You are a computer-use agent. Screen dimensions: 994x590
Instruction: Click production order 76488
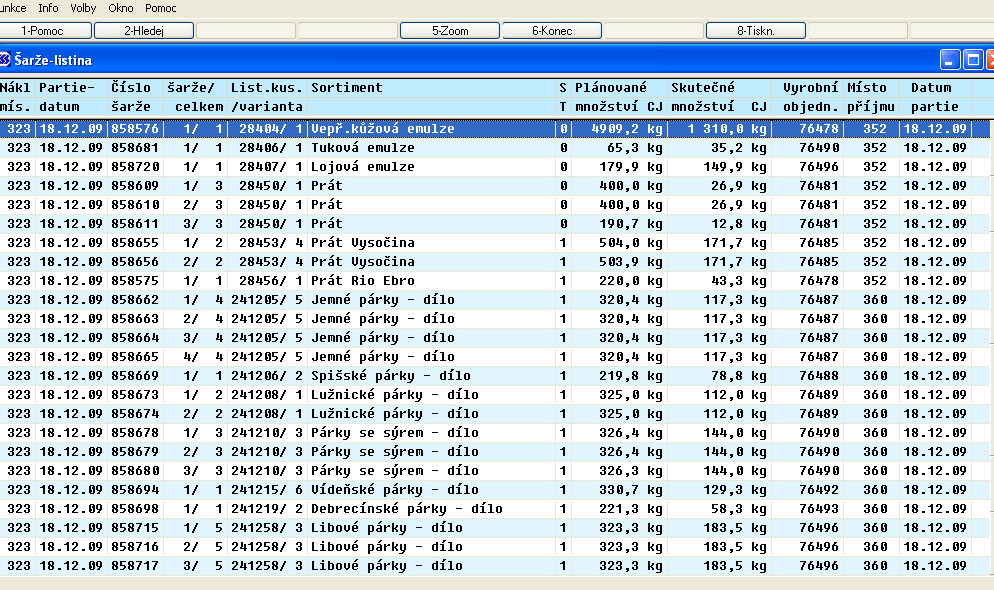819,376
